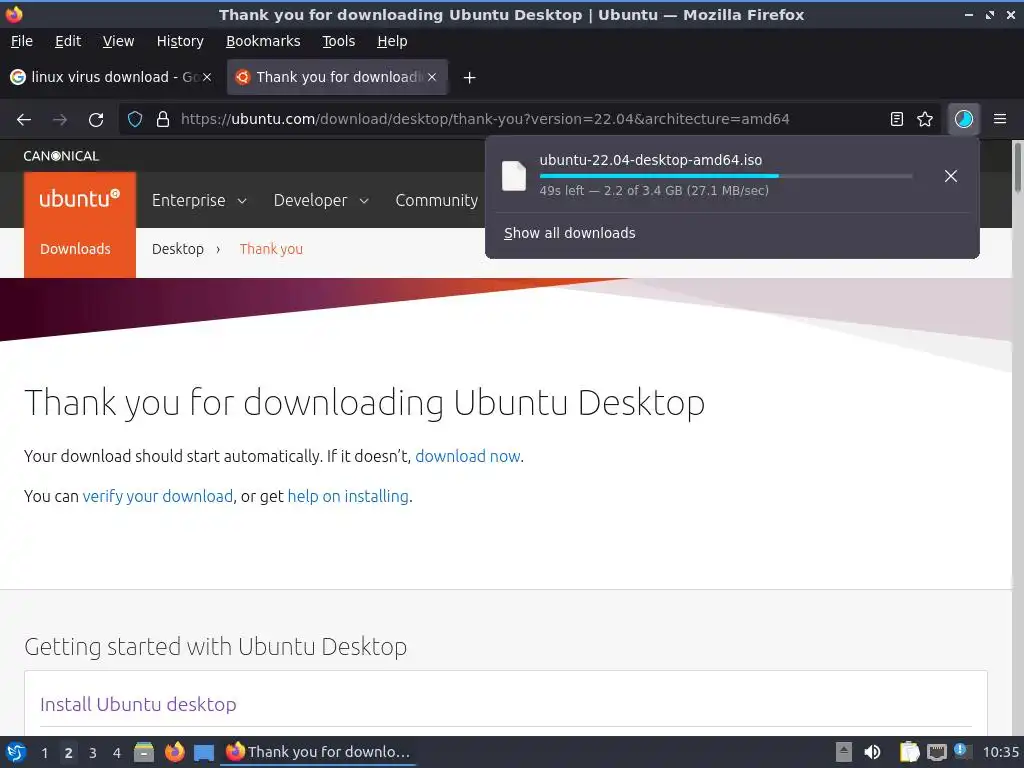The image size is (1024, 768).
Task: Open the Edit menu
Action: (x=68, y=41)
